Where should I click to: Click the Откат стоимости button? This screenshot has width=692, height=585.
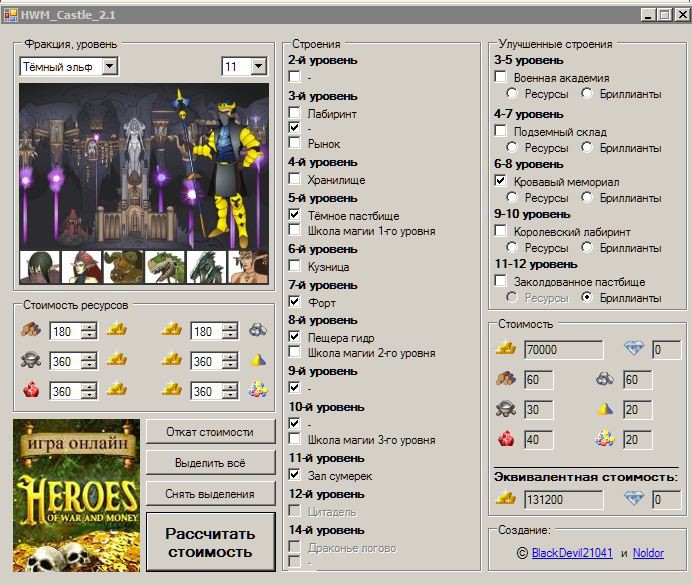(x=211, y=431)
